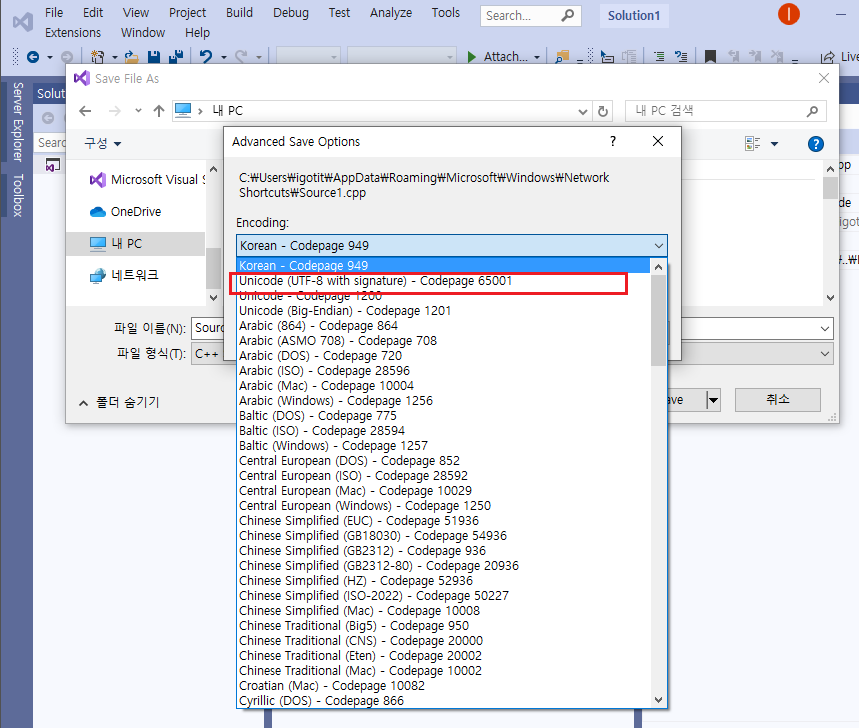859x728 pixels.
Task: Open the file type dropdown arrow
Action: pyautogui.click(x=824, y=354)
